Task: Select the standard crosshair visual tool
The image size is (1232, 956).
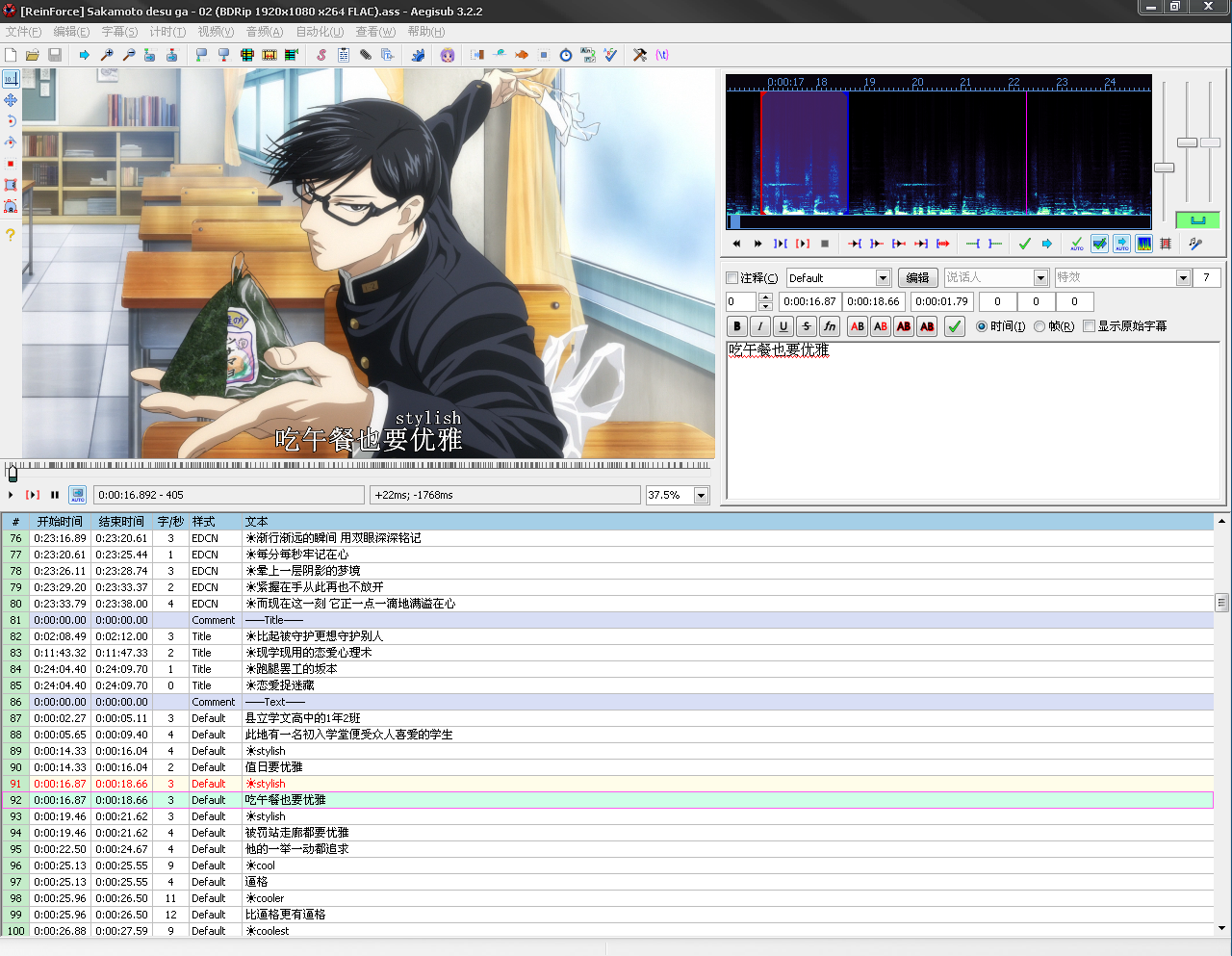Action: point(11,79)
